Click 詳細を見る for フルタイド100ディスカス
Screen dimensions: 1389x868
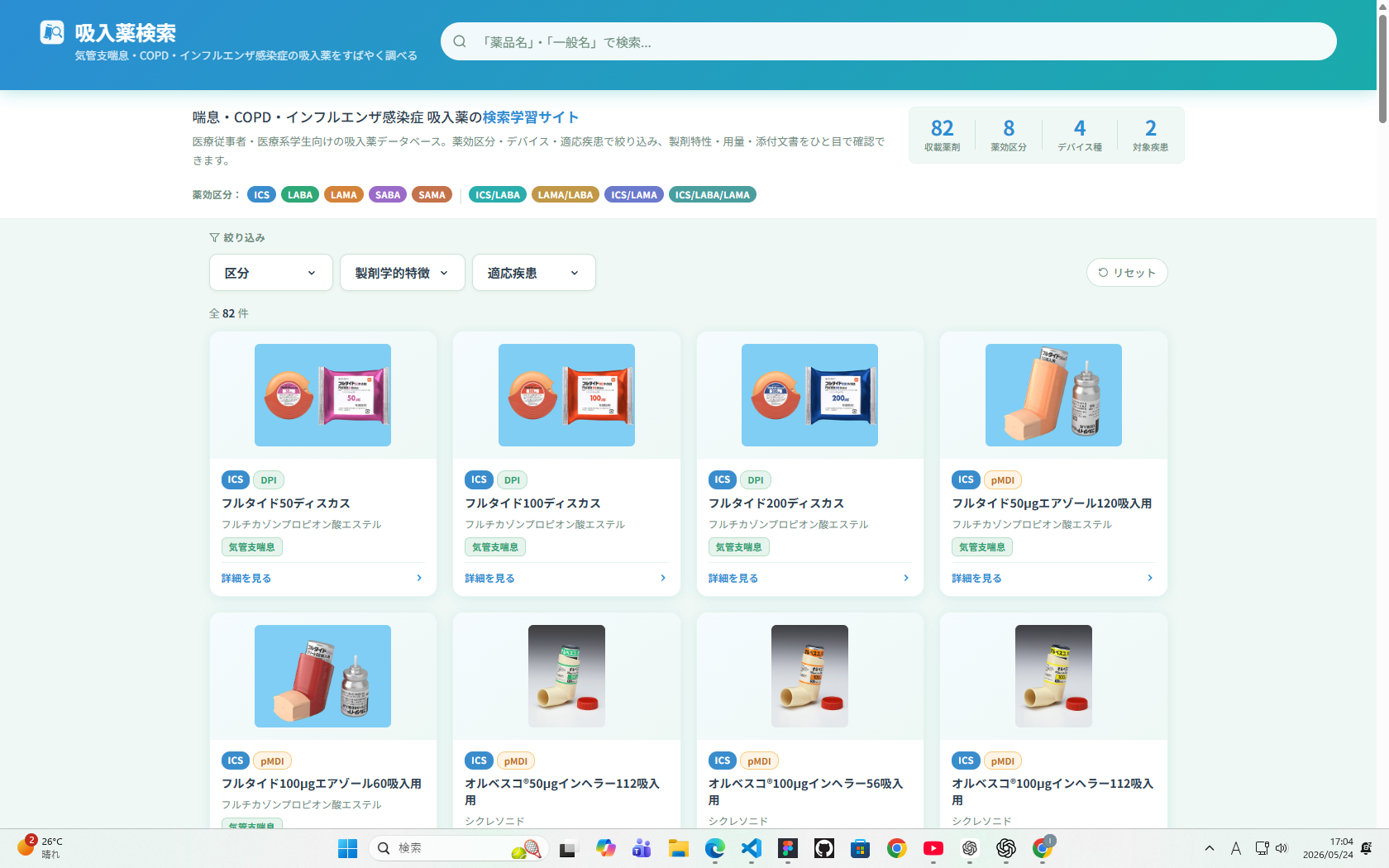coord(490,578)
